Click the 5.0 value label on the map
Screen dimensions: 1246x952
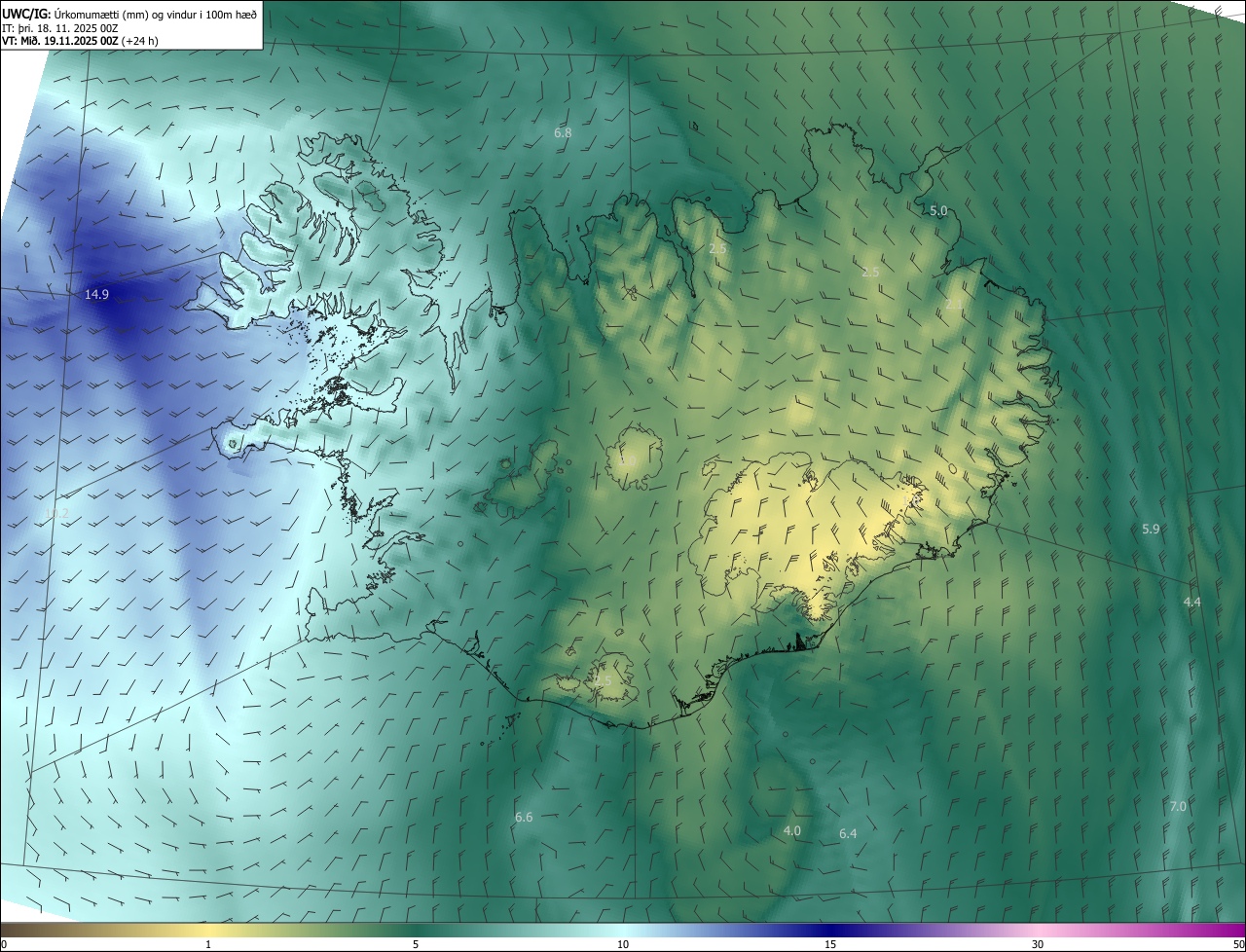pos(938,210)
